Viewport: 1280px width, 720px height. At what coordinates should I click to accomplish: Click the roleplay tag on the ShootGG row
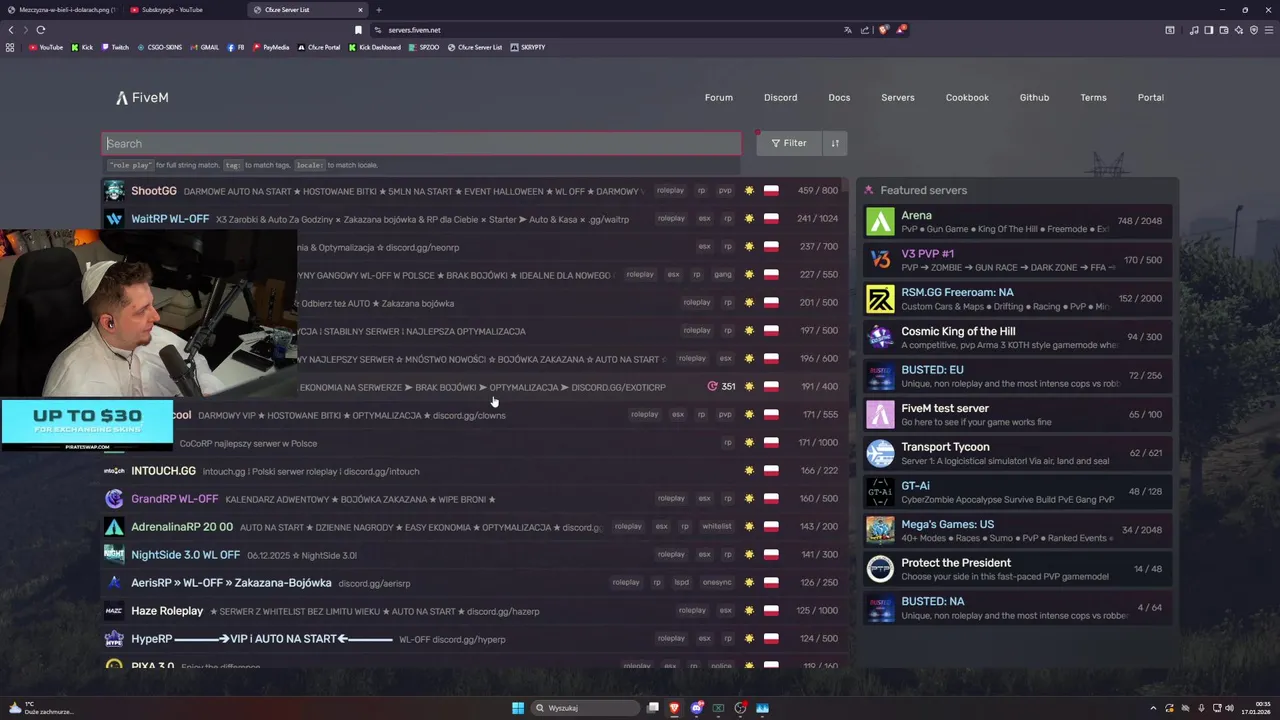pos(670,190)
